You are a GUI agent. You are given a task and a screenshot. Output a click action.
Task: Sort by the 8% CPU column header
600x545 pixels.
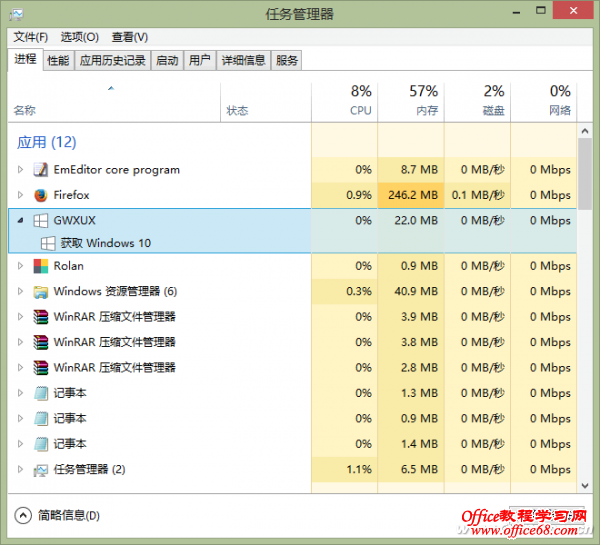[x=344, y=102]
